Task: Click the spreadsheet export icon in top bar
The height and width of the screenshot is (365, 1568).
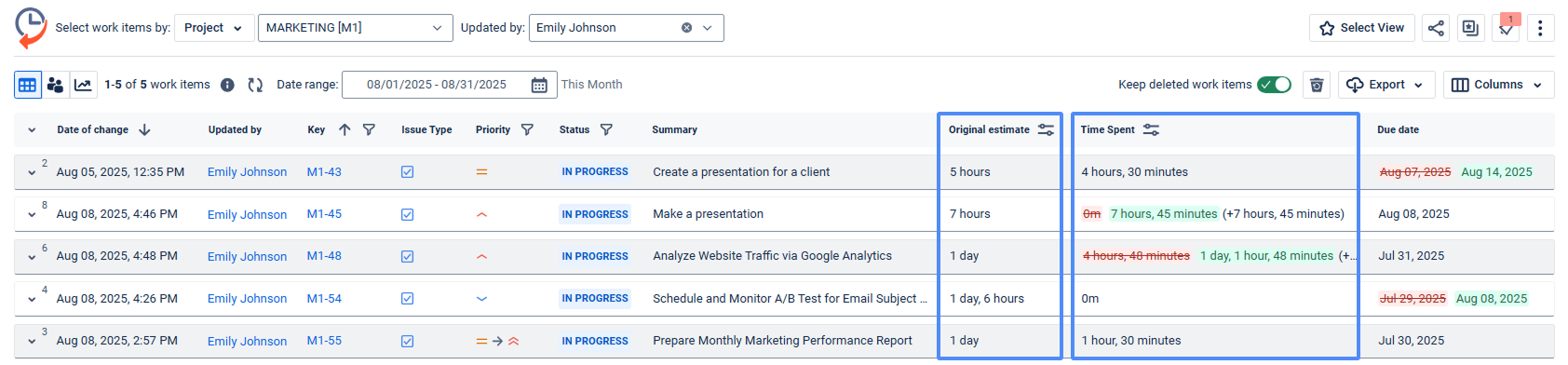Action: pyautogui.click(x=1470, y=28)
